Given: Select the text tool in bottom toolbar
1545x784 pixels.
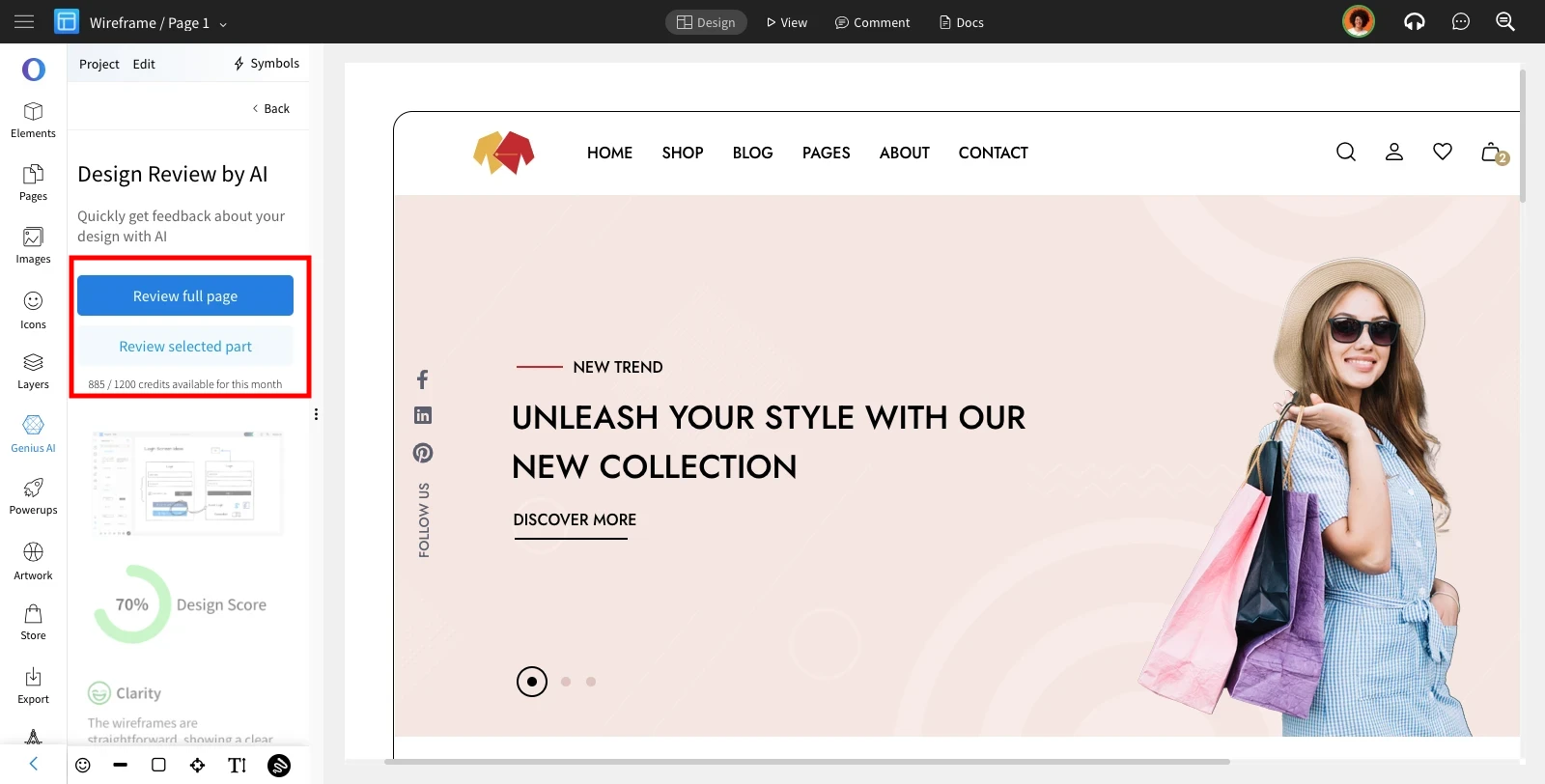Looking at the screenshot, I should [238, 766].
